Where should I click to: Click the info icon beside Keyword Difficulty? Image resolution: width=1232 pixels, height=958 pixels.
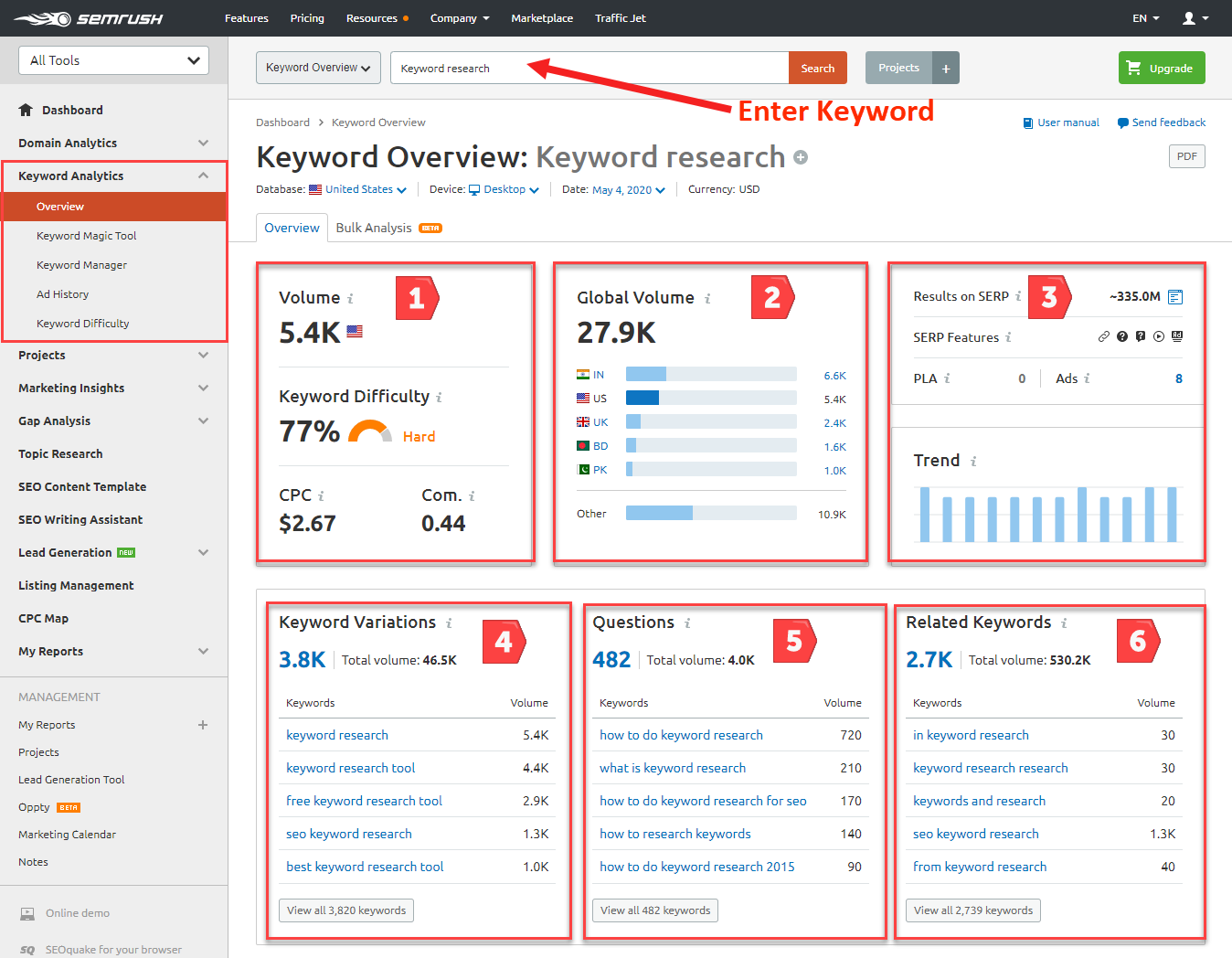click(x=439, y=398)
